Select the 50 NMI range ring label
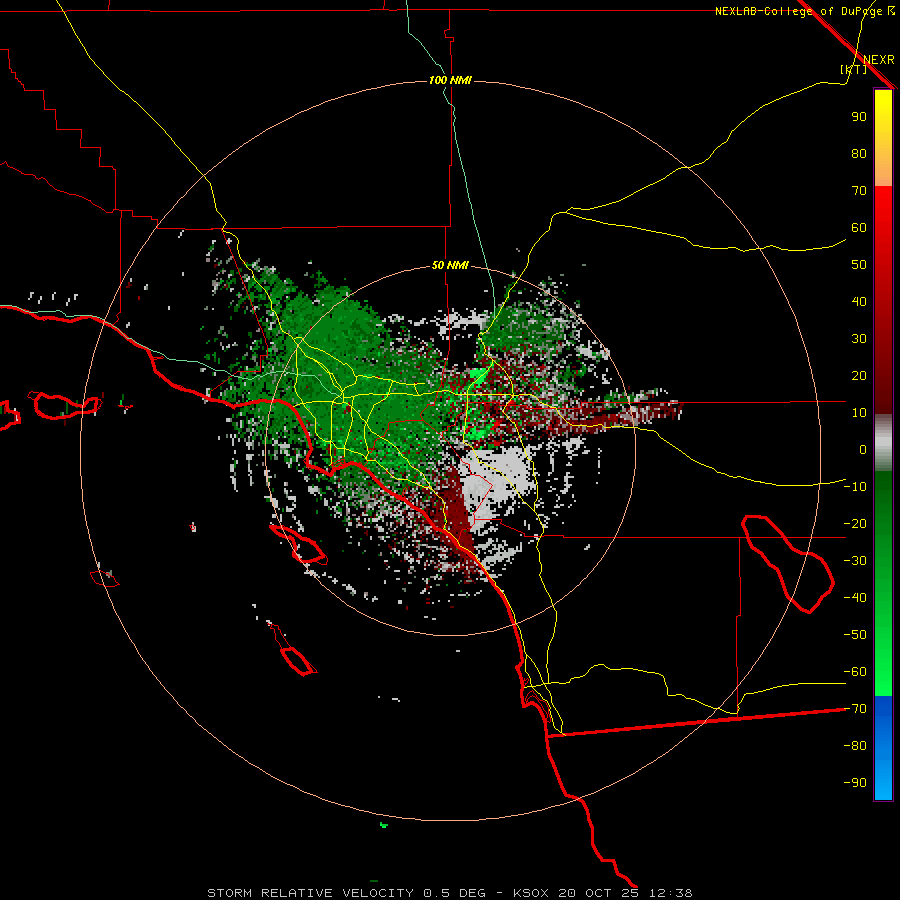The width and height of the screenshot is (900, 900). point(450,265)
